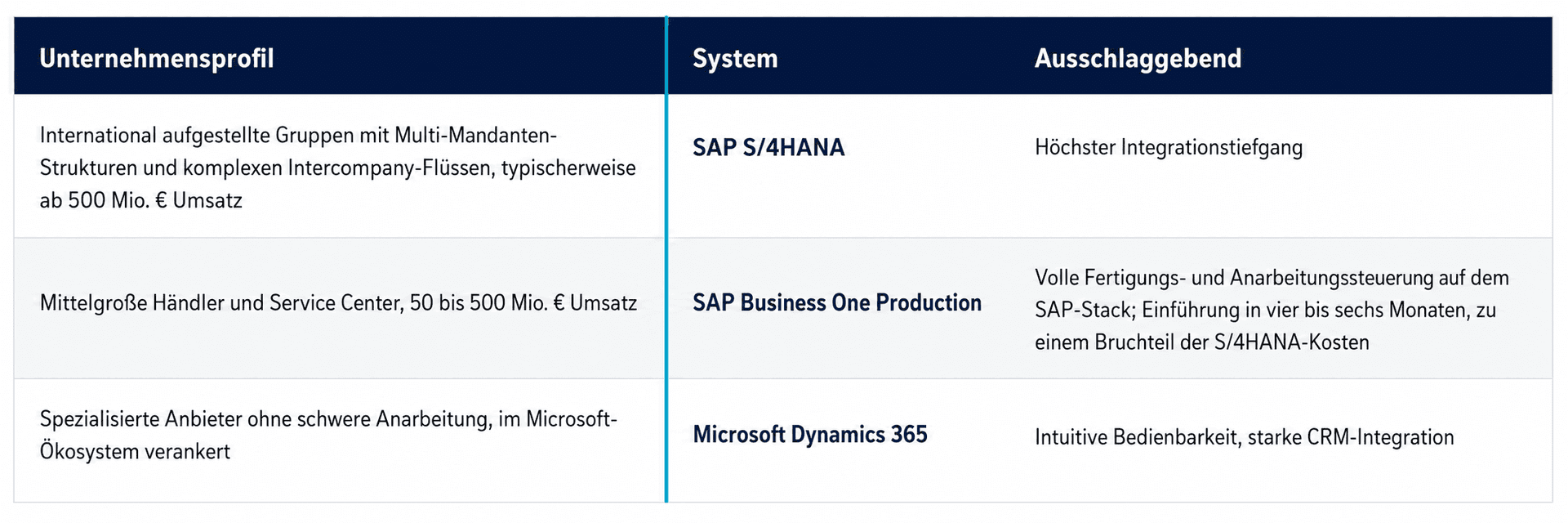Click the 'ab 500 Mio. € Umsatz' text
Viewport: 1568px width, 523px height.
141,200
